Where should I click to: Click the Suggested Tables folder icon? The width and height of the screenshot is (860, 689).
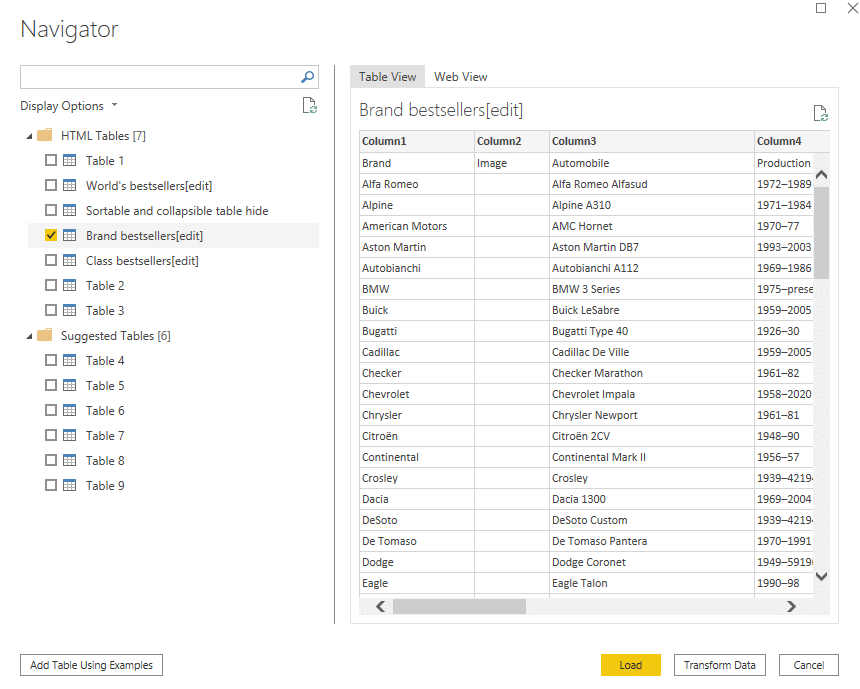click(45, 335)
